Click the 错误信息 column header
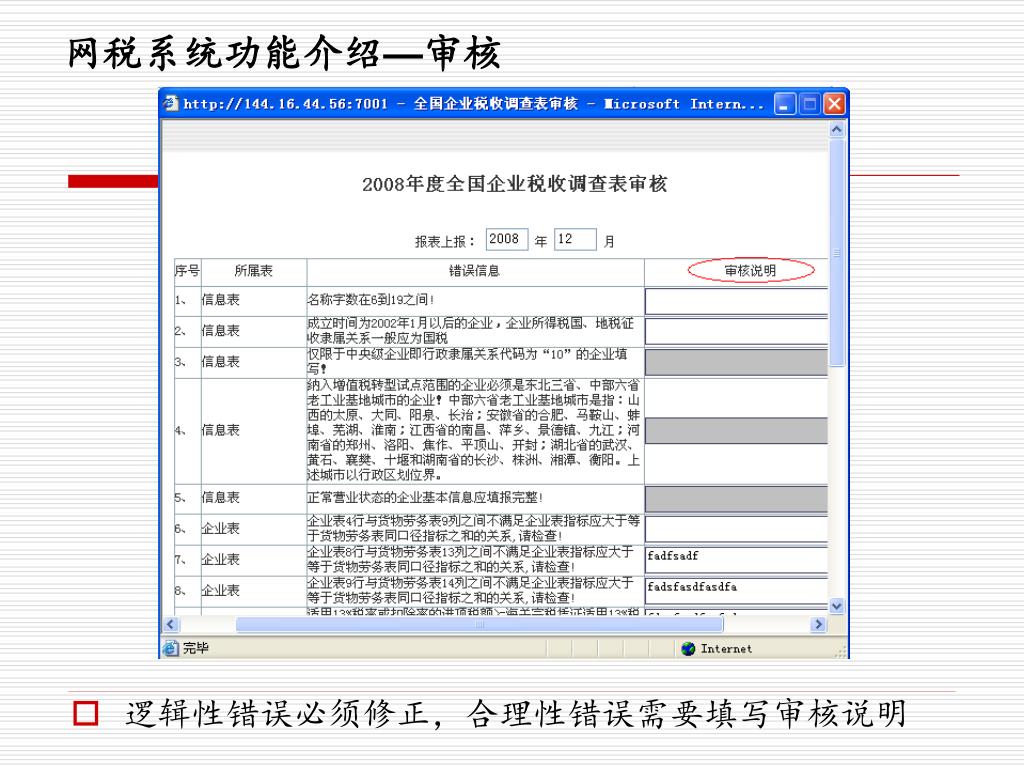The height and width of the screenshot is (768, 1024). [x=474, y=270]
